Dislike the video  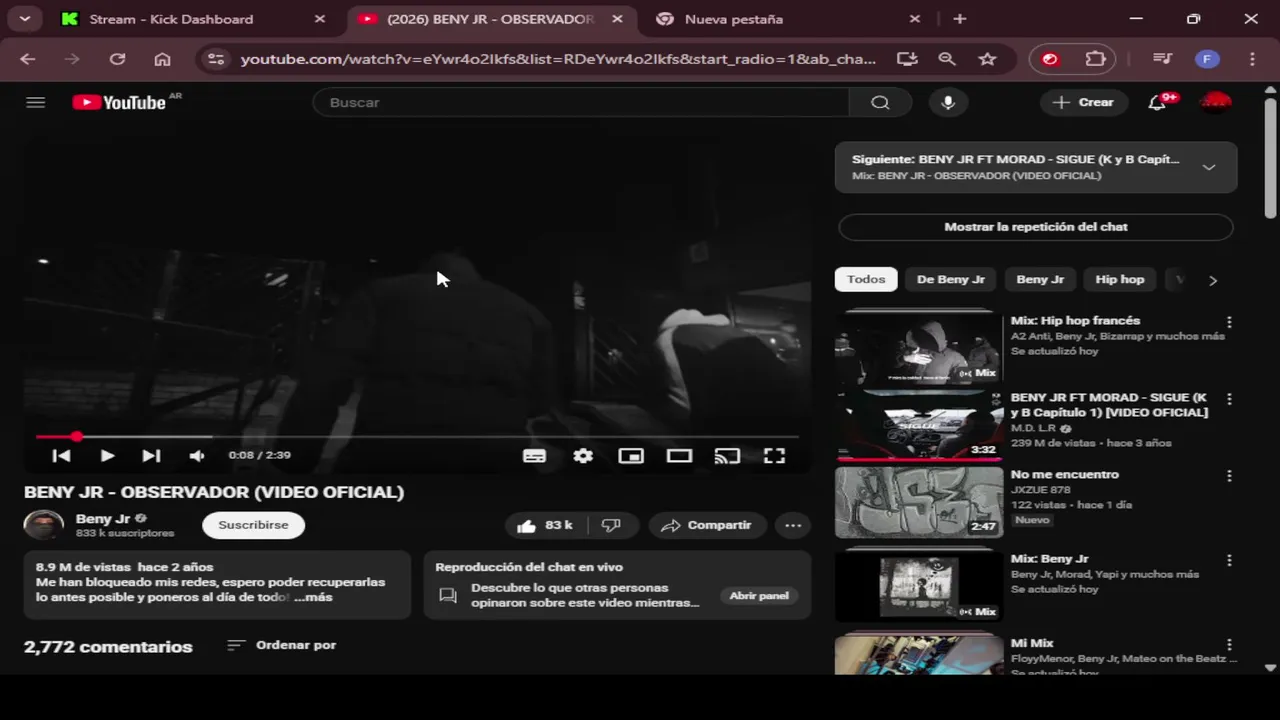pos(612,525)
